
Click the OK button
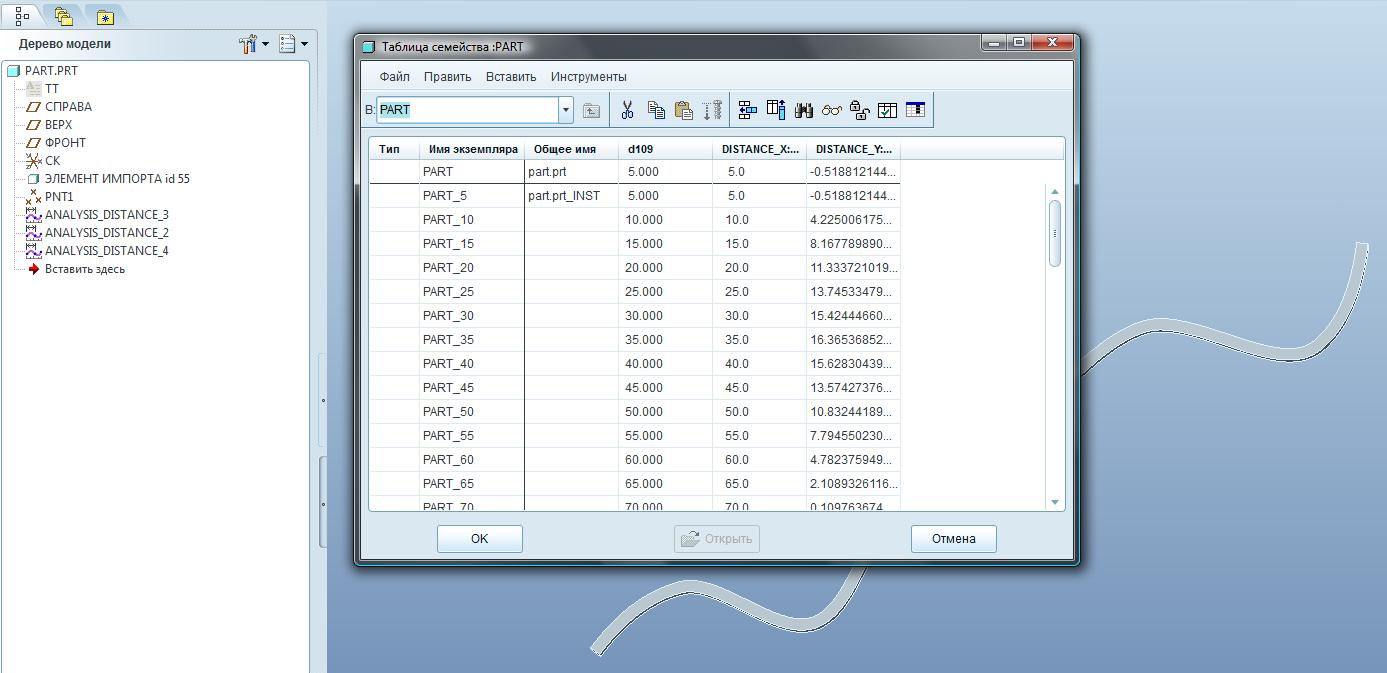coord(479,539)
